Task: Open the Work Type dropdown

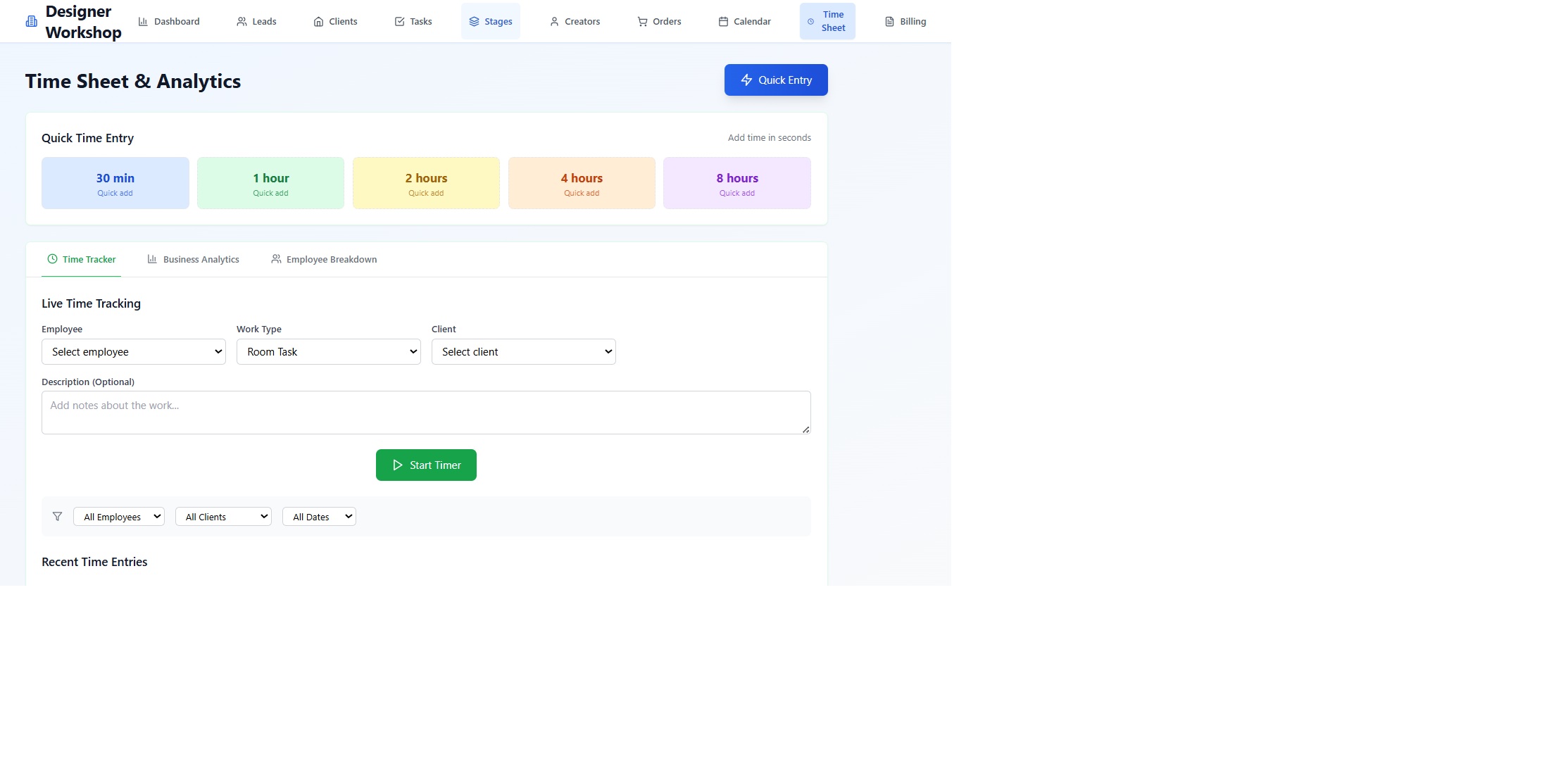Action: [x=329, y=352]
